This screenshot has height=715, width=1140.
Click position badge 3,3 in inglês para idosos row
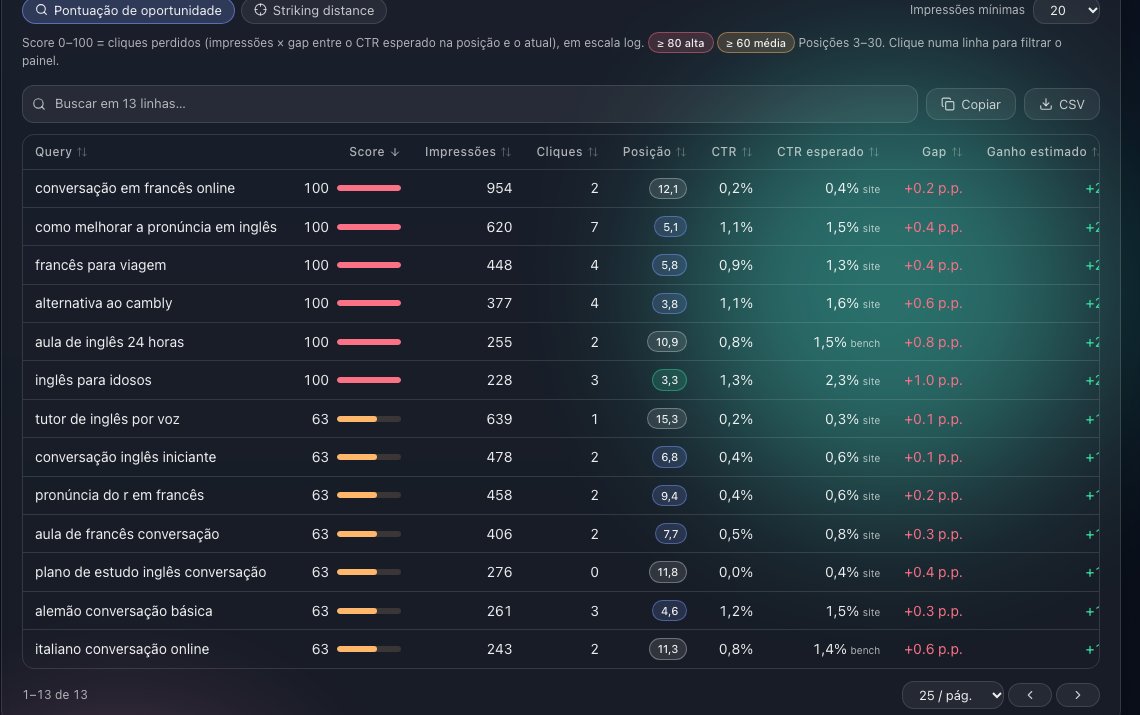point(669,380)
